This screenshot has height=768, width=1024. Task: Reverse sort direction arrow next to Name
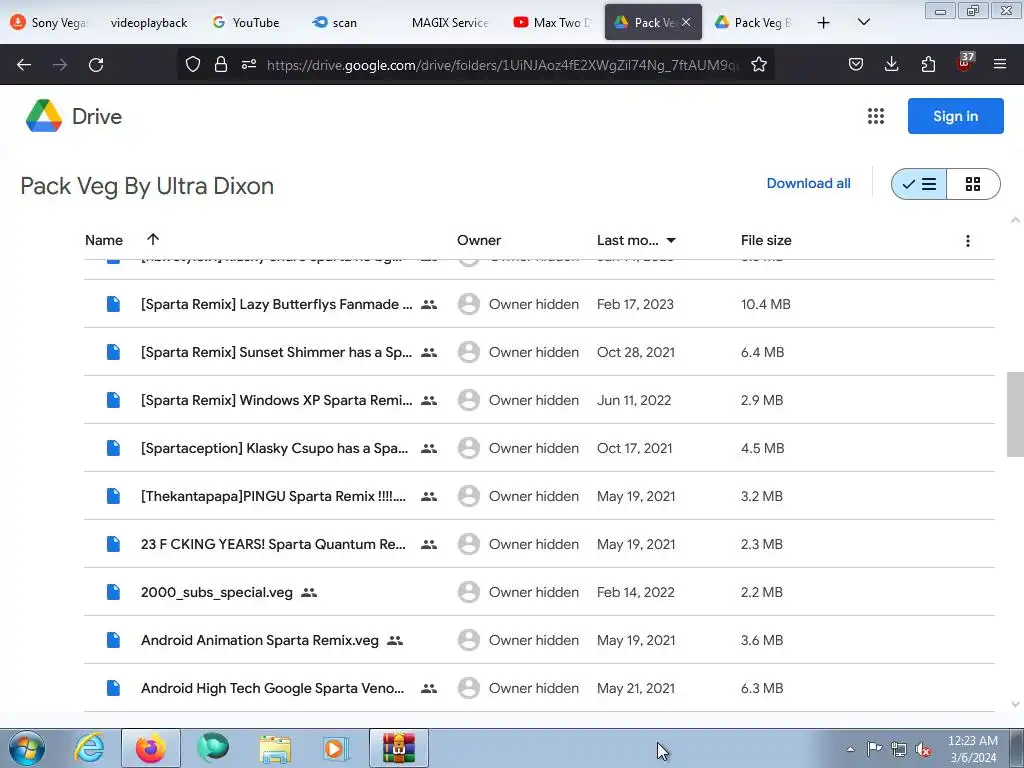[x=153, y=239]
